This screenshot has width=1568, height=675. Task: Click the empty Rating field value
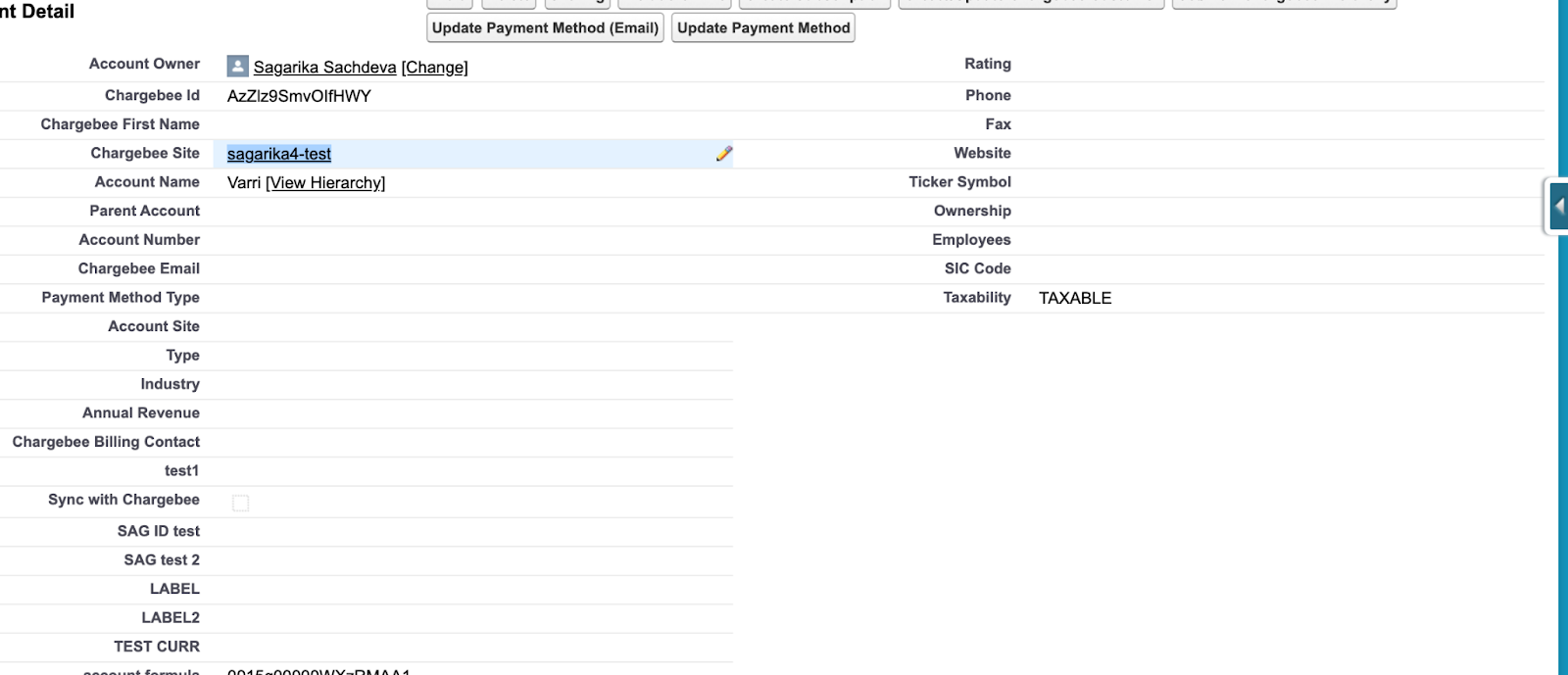1274,65
